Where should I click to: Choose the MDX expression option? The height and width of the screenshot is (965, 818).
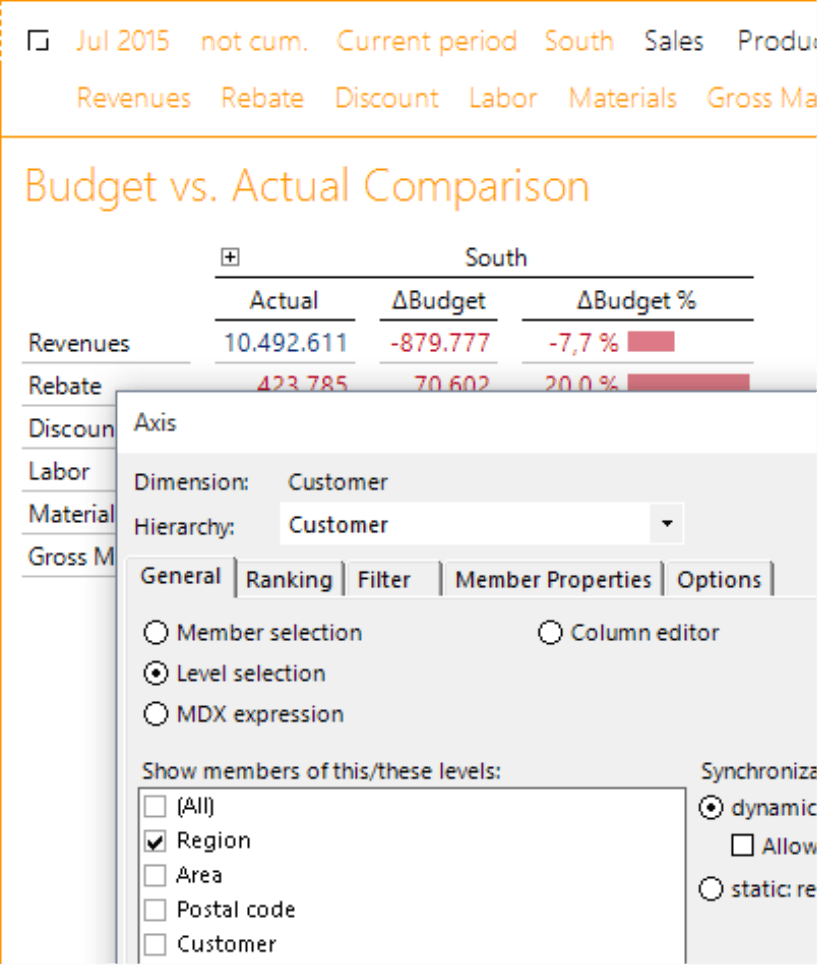click(156, 714)
